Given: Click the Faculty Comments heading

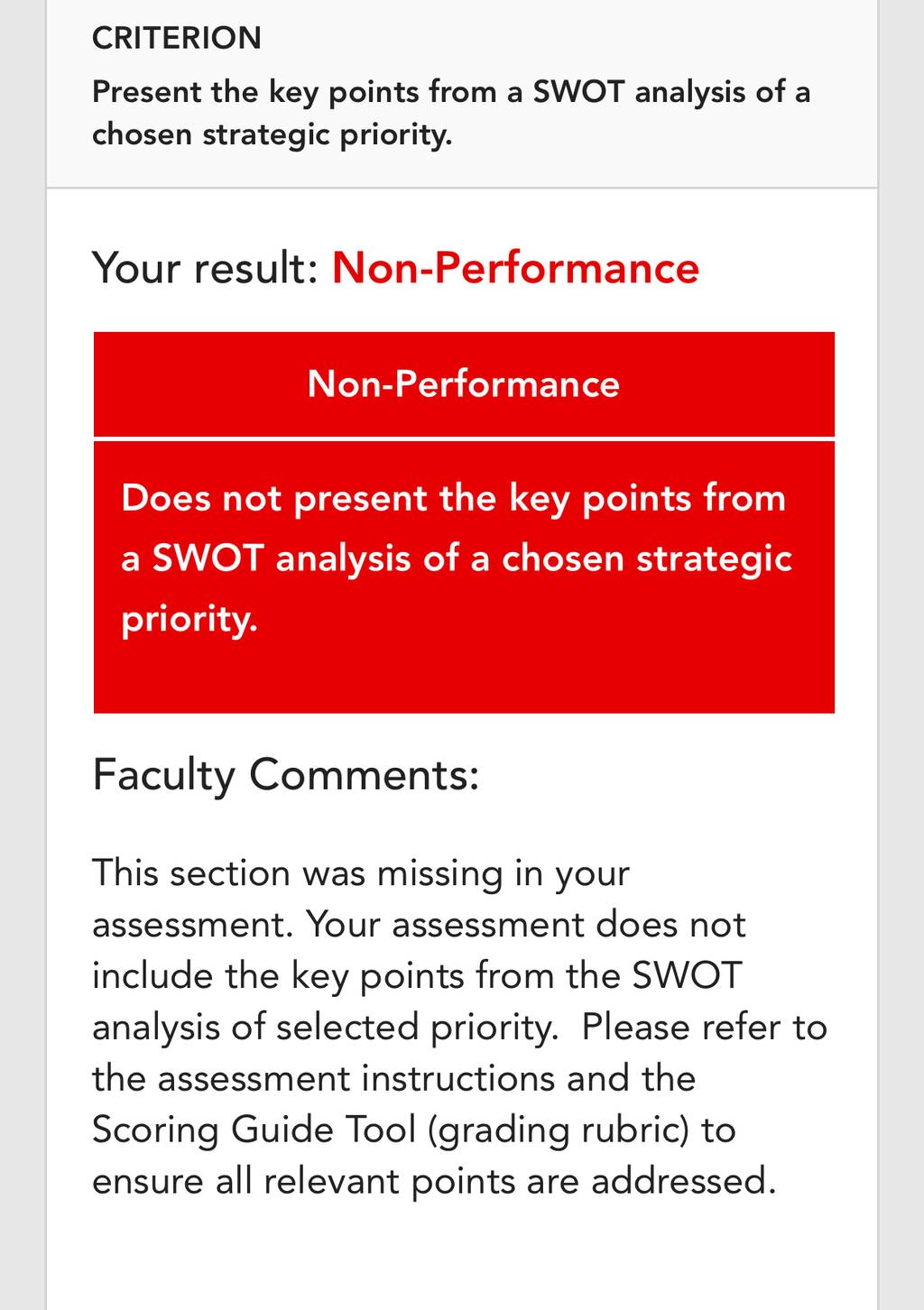Looking at the screenshot, I should click(285, 775).
